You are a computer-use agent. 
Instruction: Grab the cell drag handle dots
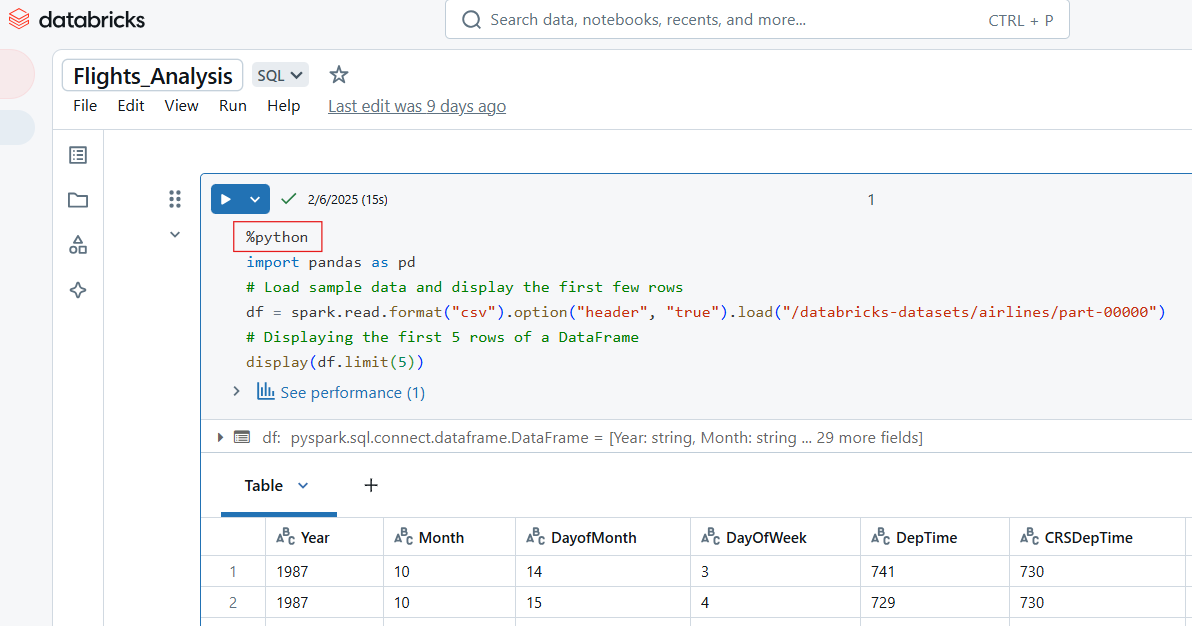[175, 199]
